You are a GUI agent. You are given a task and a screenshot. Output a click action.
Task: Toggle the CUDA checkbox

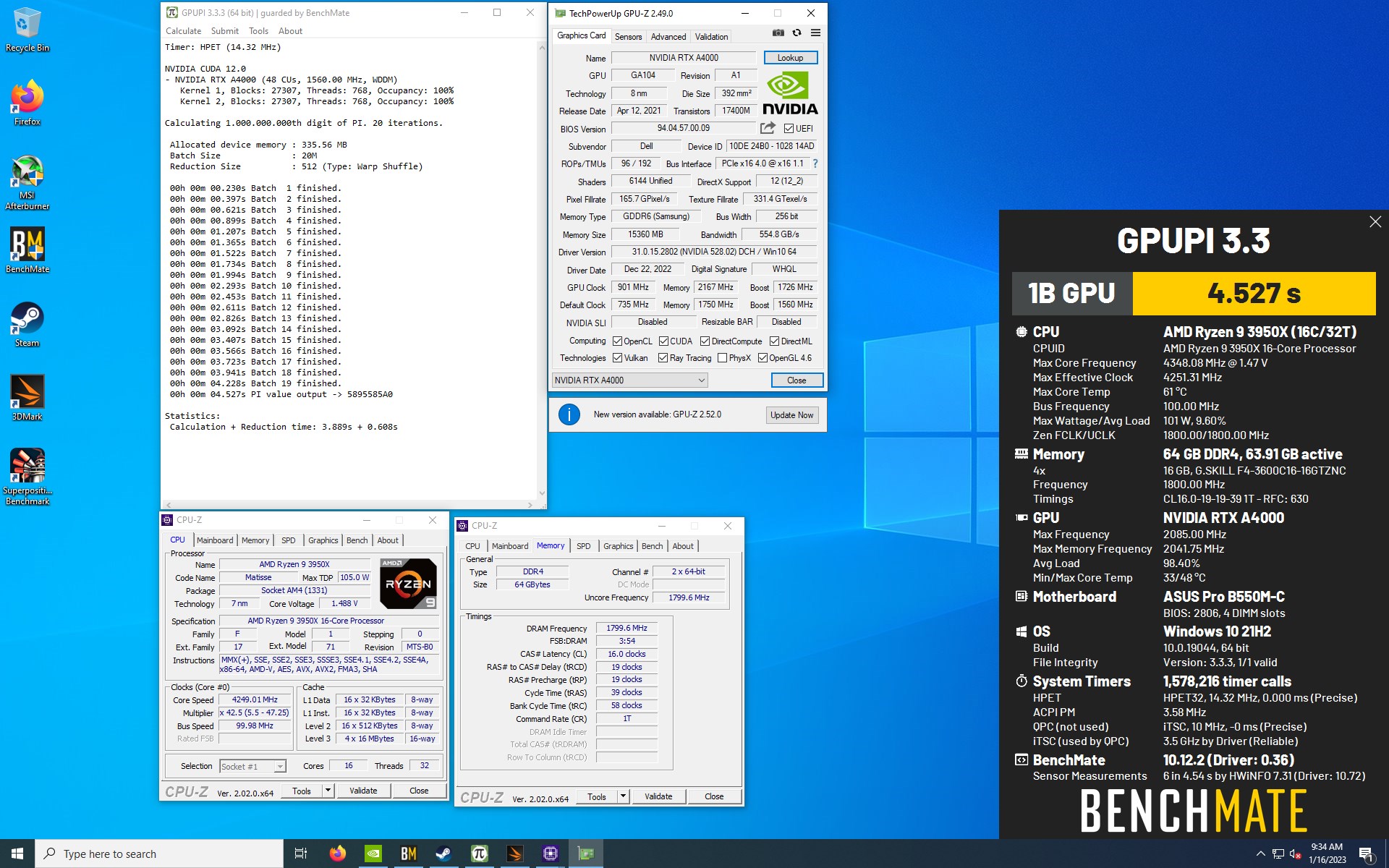tap(663, 341)
